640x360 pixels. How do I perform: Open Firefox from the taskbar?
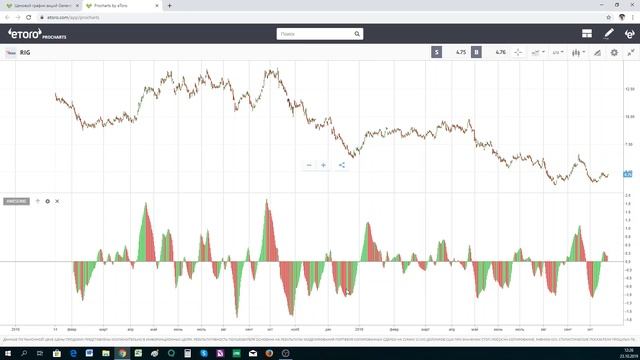pos(269,353)
